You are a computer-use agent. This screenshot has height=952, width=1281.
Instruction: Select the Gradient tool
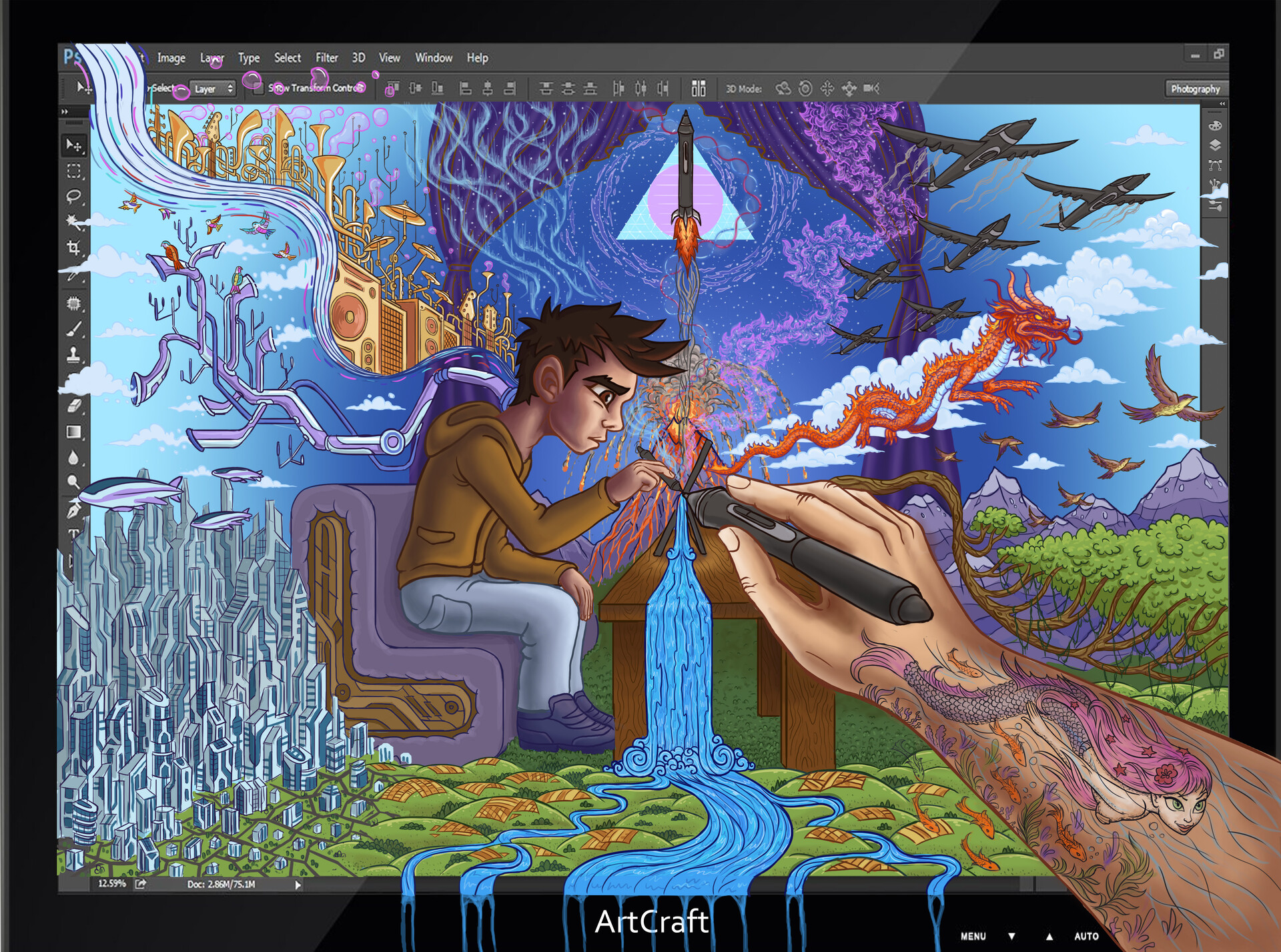coord(73,432)
